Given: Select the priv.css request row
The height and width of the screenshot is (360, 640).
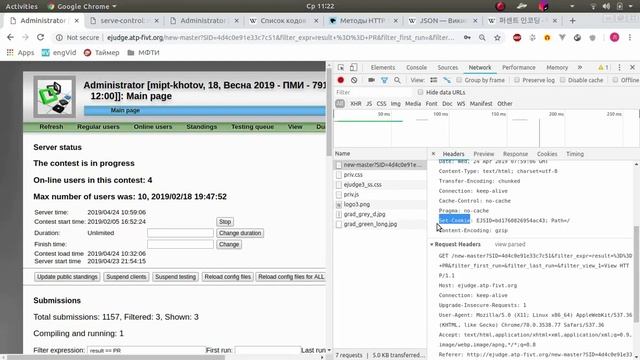Looking at the screenshot, I should point(380,175).
